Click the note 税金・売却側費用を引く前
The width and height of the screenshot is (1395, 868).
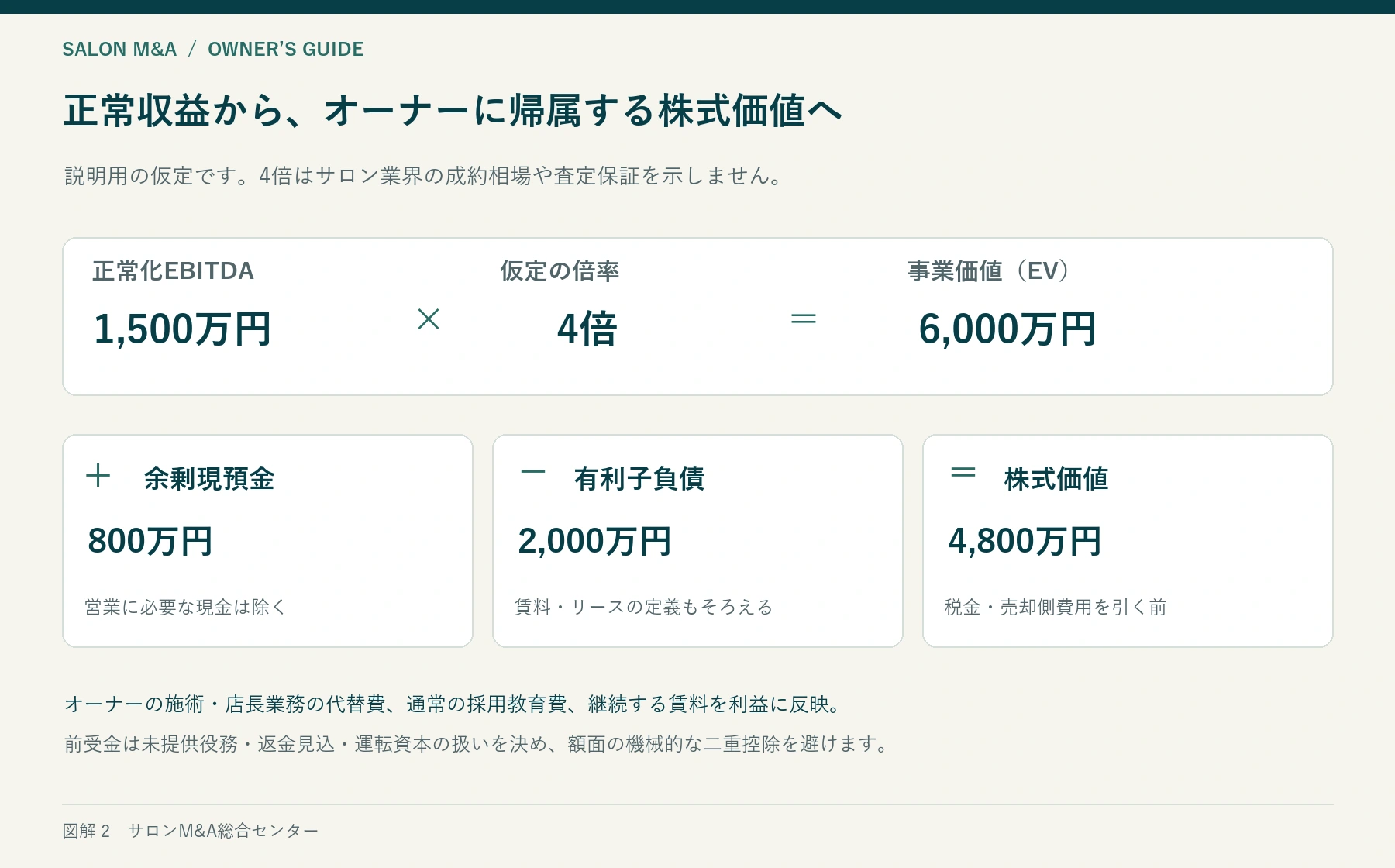coord(1056,607)
